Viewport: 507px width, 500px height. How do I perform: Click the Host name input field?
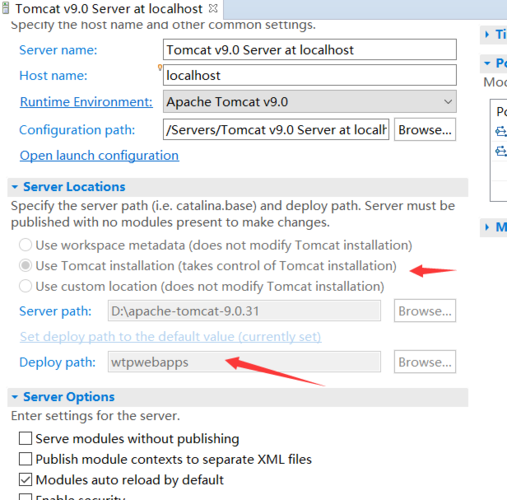[x=310, y=75]
